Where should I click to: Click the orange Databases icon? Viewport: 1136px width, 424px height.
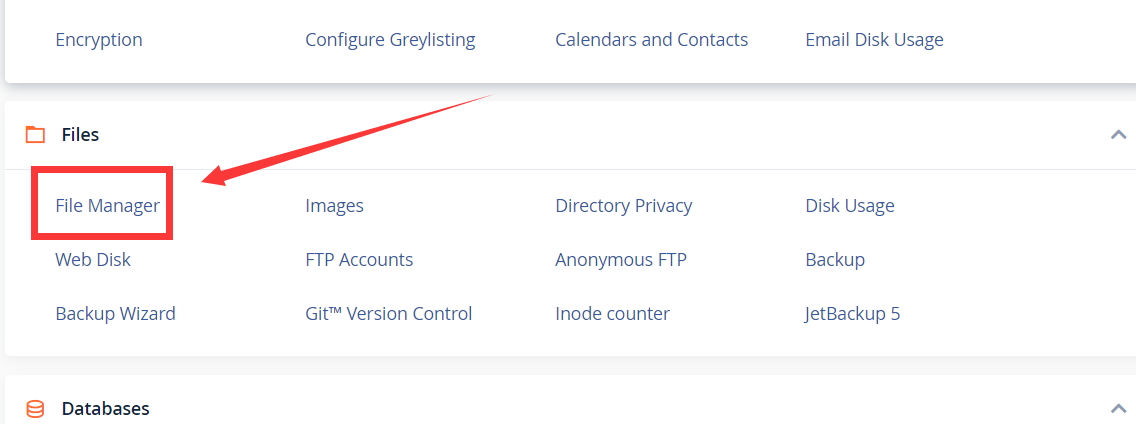(x=35, y=409)
